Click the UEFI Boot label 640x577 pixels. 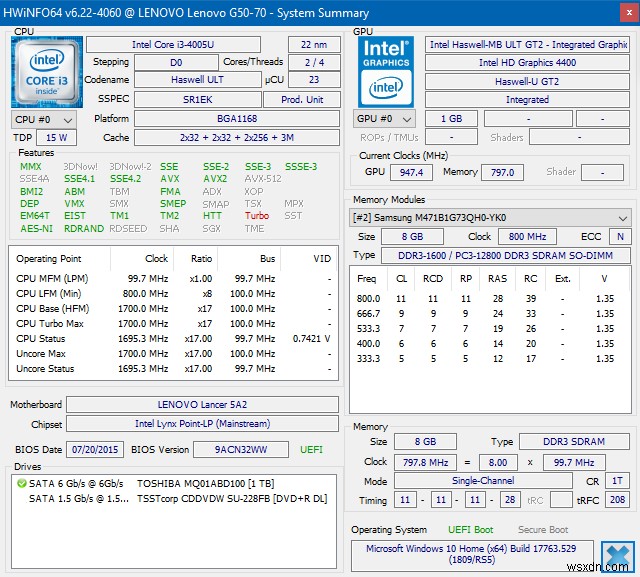(x=469, y=529)
